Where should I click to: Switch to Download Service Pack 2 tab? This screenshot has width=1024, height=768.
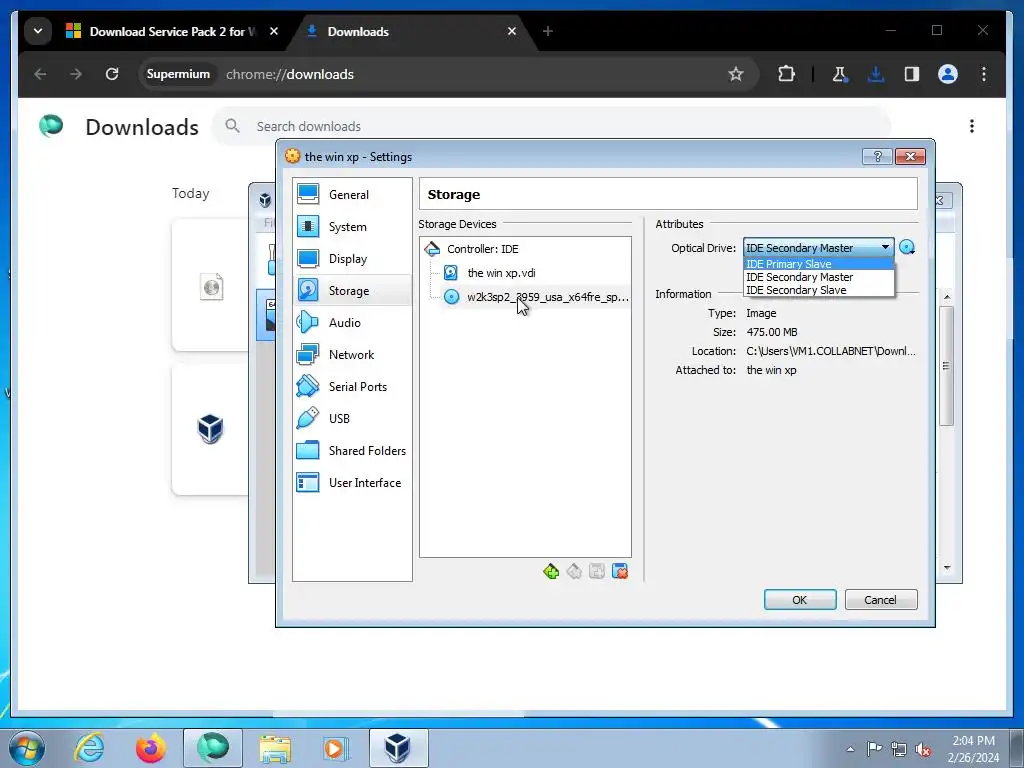(172, 31)
